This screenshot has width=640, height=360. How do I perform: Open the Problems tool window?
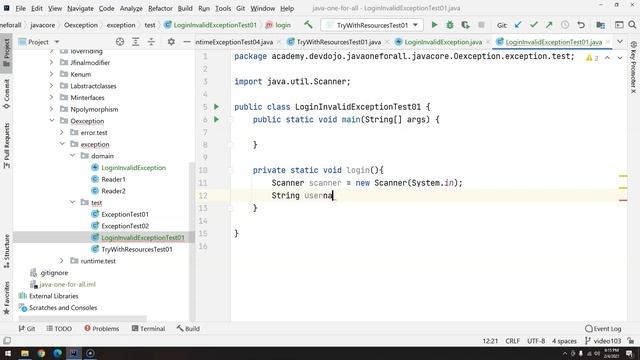[102, 329]
